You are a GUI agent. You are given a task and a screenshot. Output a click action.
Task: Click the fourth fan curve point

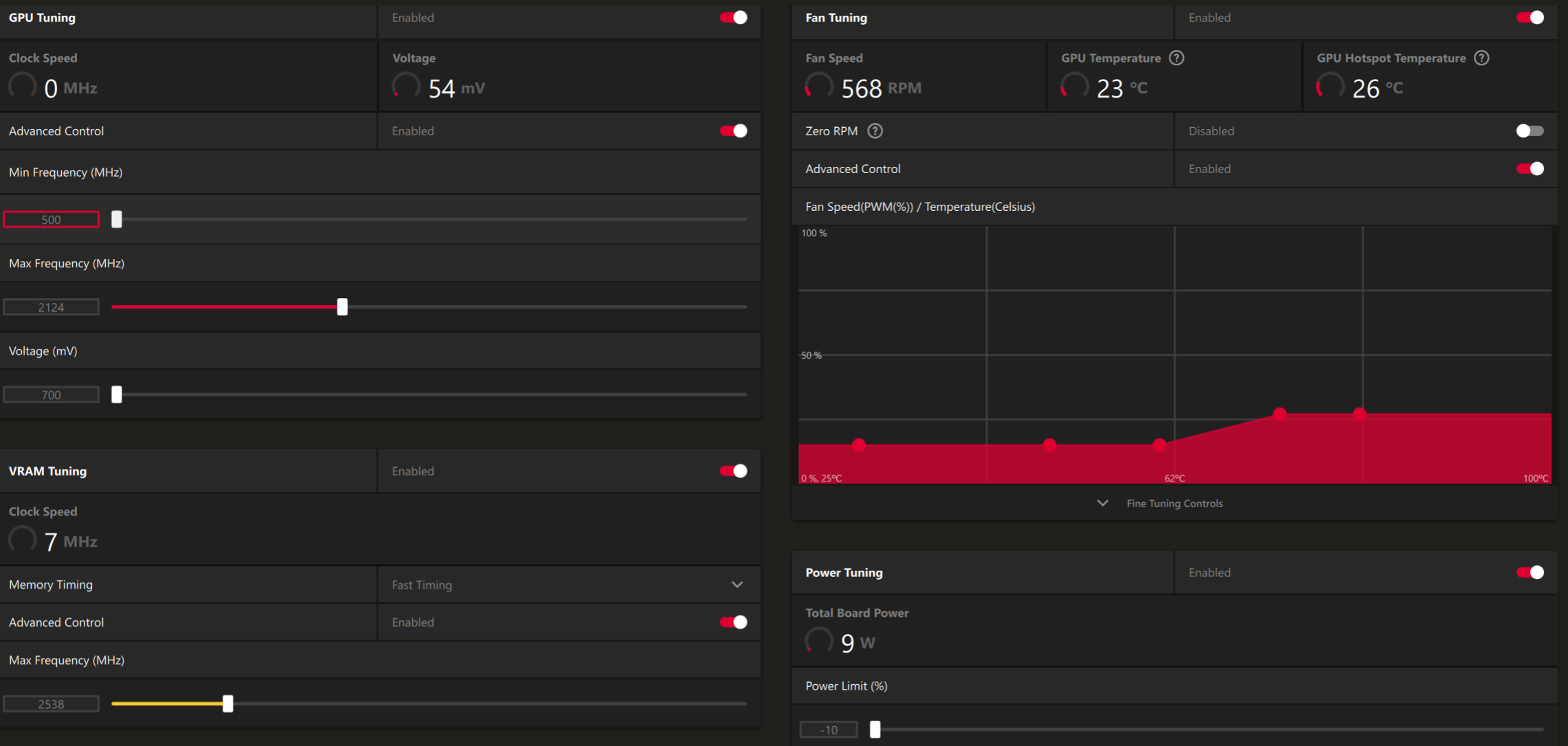pos(1279,414)
